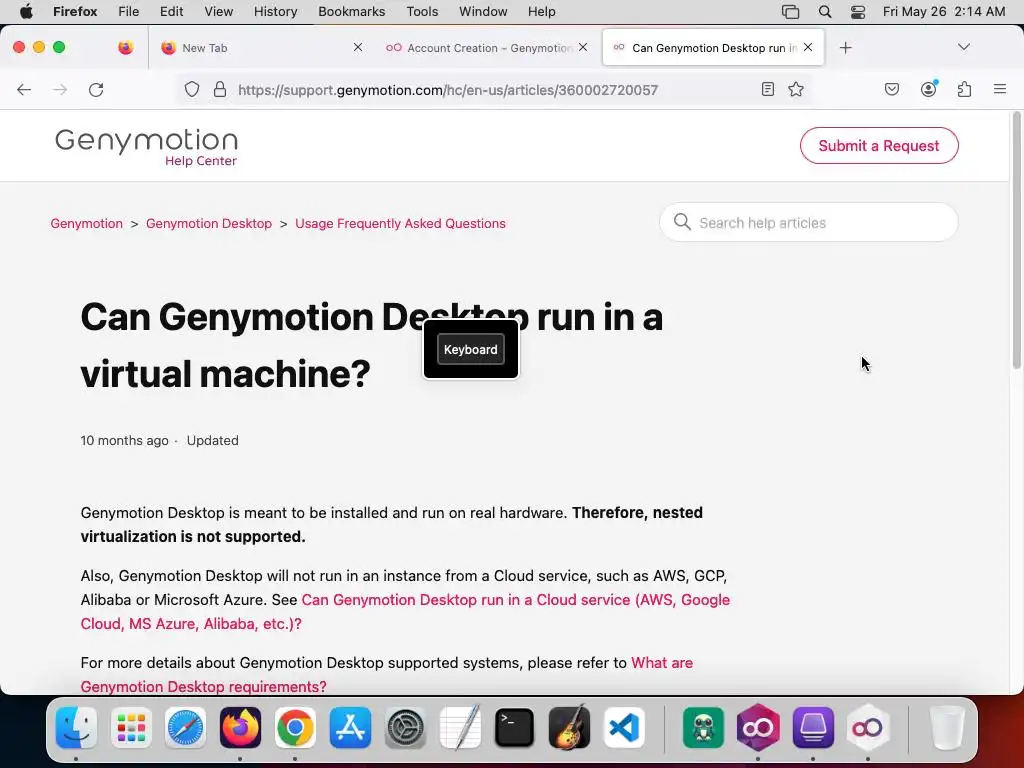This screenshot has height=768, width=1024.
Task: Click the page vertical scrollbar
Action: point(1016,242)
